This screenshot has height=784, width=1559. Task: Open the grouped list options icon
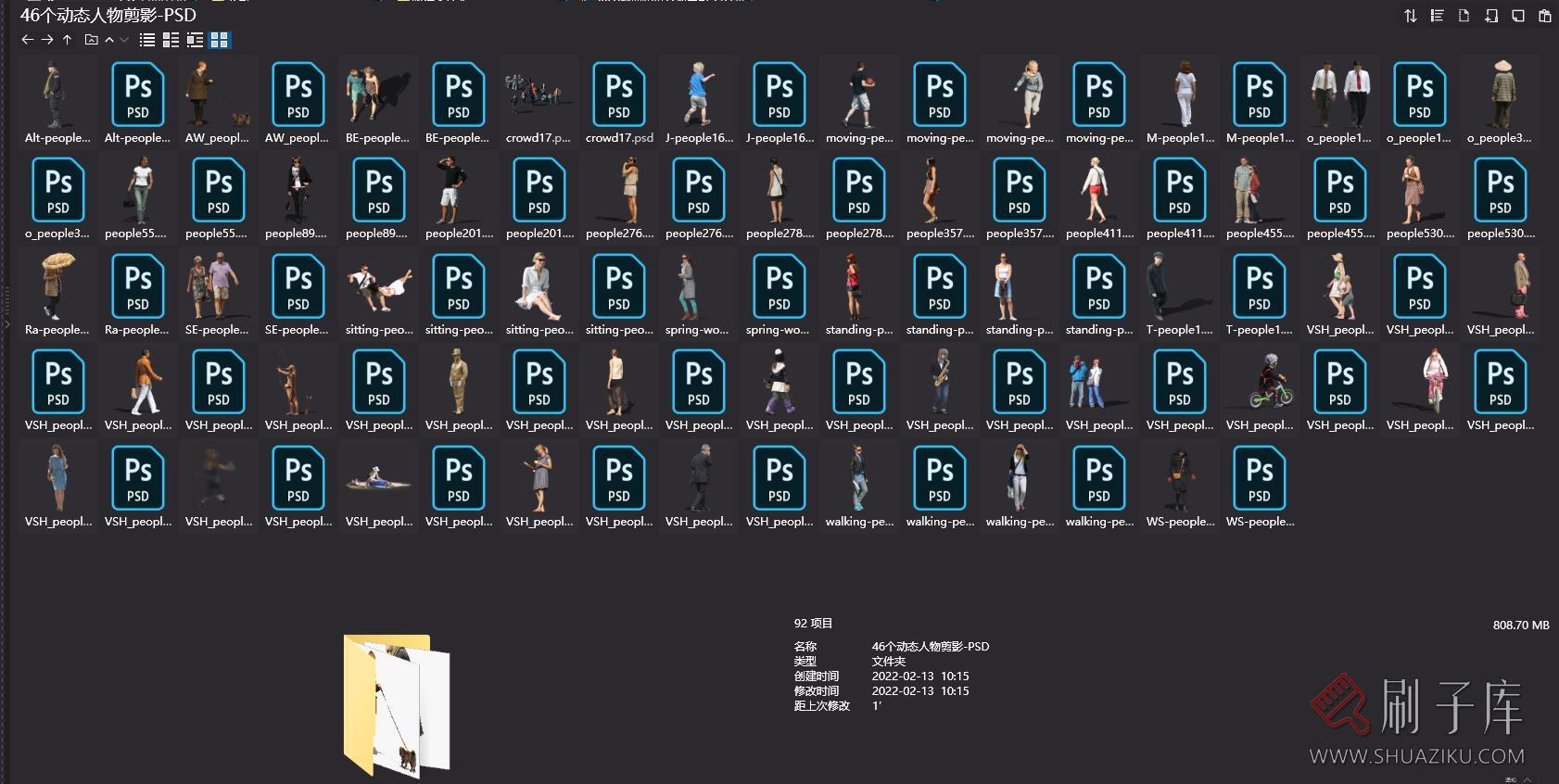(1438, 16)
